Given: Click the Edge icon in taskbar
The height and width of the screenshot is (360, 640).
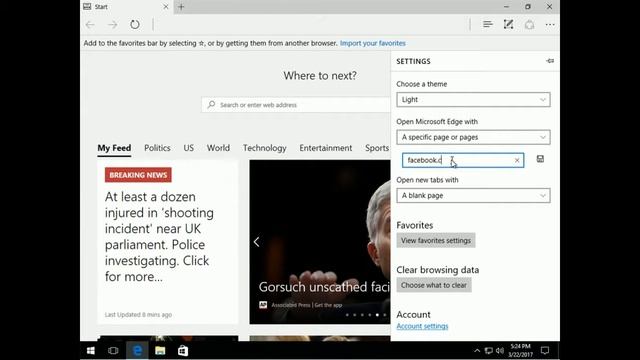Looking at the screenshot, I should [x=137, y=351].
